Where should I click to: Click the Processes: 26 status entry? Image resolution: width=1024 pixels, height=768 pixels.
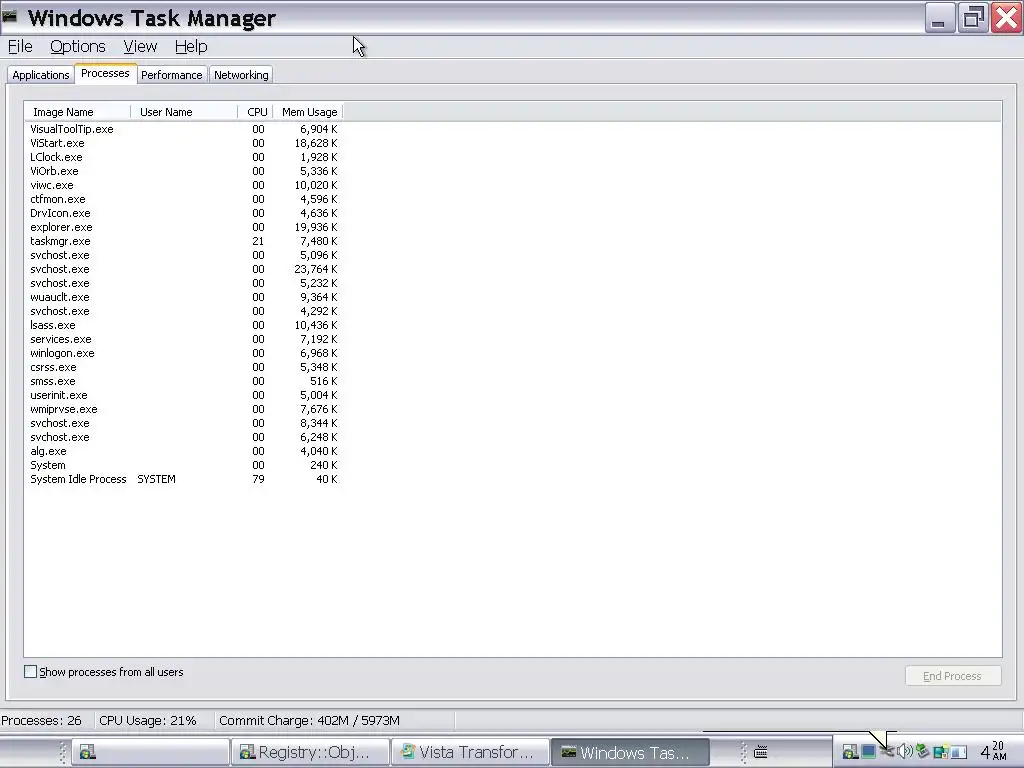(x=42, y=720)
